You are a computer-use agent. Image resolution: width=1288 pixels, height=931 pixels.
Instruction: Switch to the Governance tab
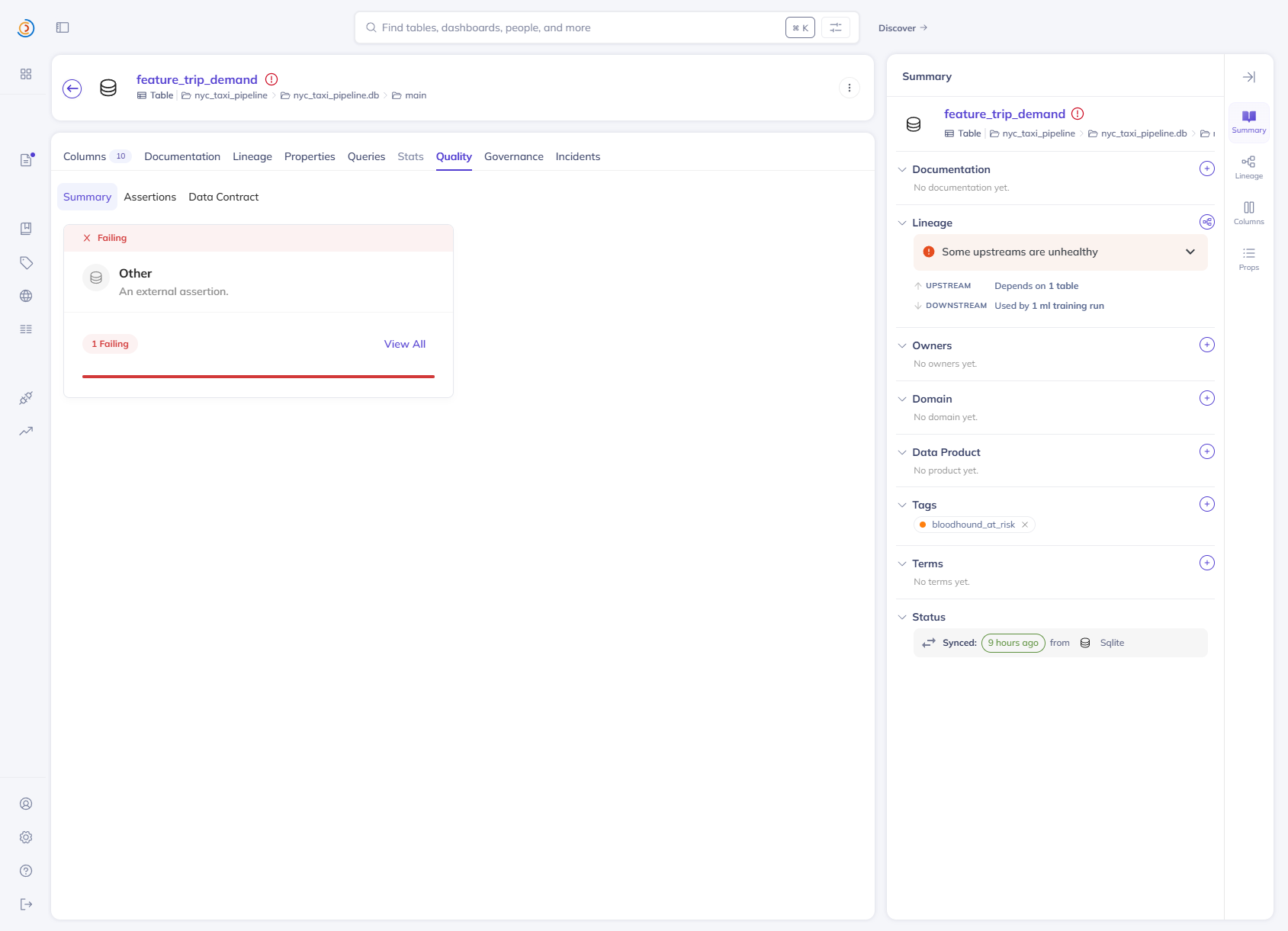[514, 156]
